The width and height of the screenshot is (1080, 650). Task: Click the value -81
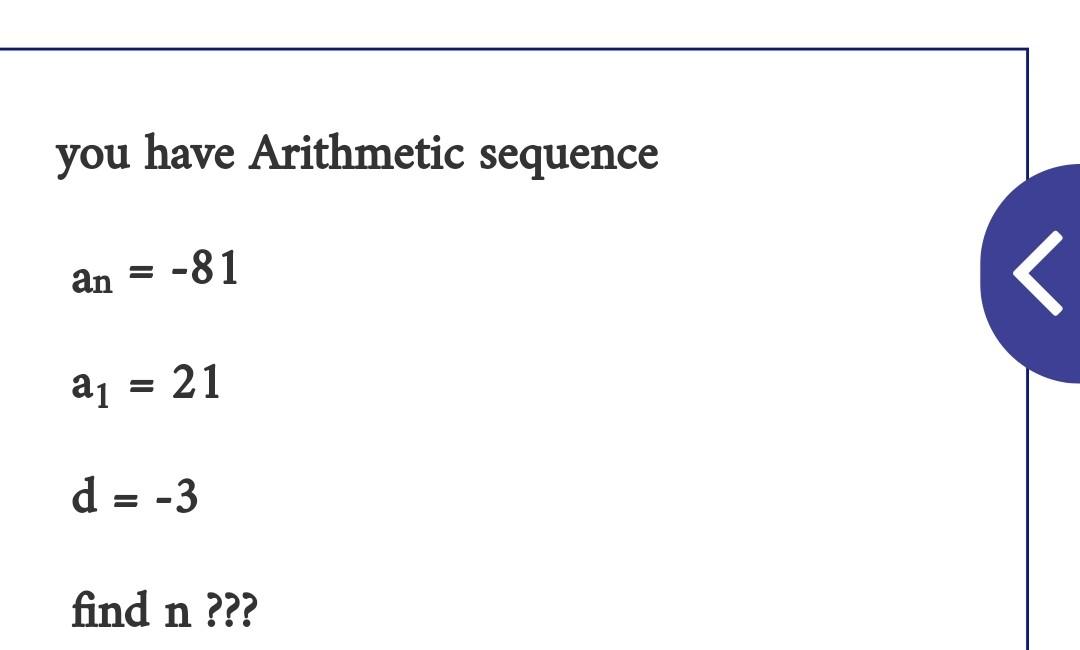[205, 267]
